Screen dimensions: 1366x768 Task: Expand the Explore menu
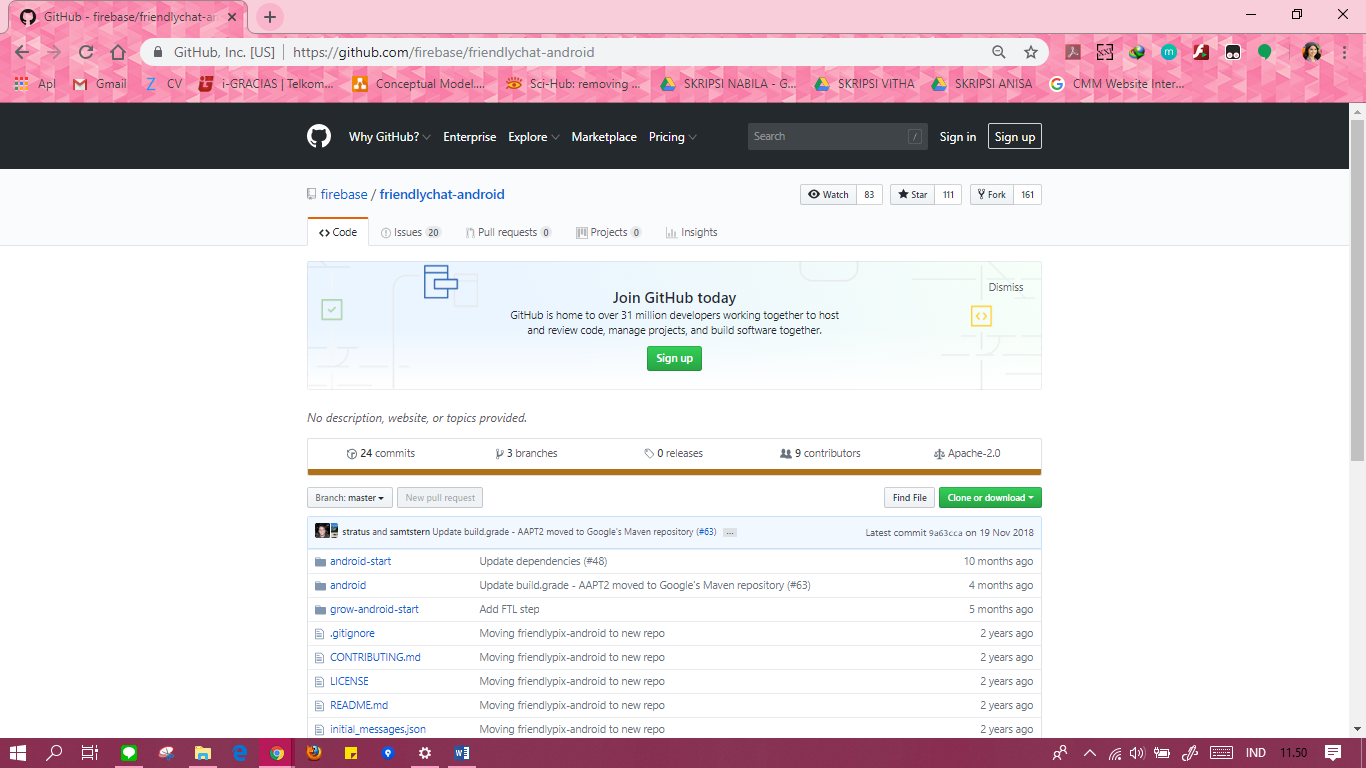pyautogui.click(x=533, y=137)
